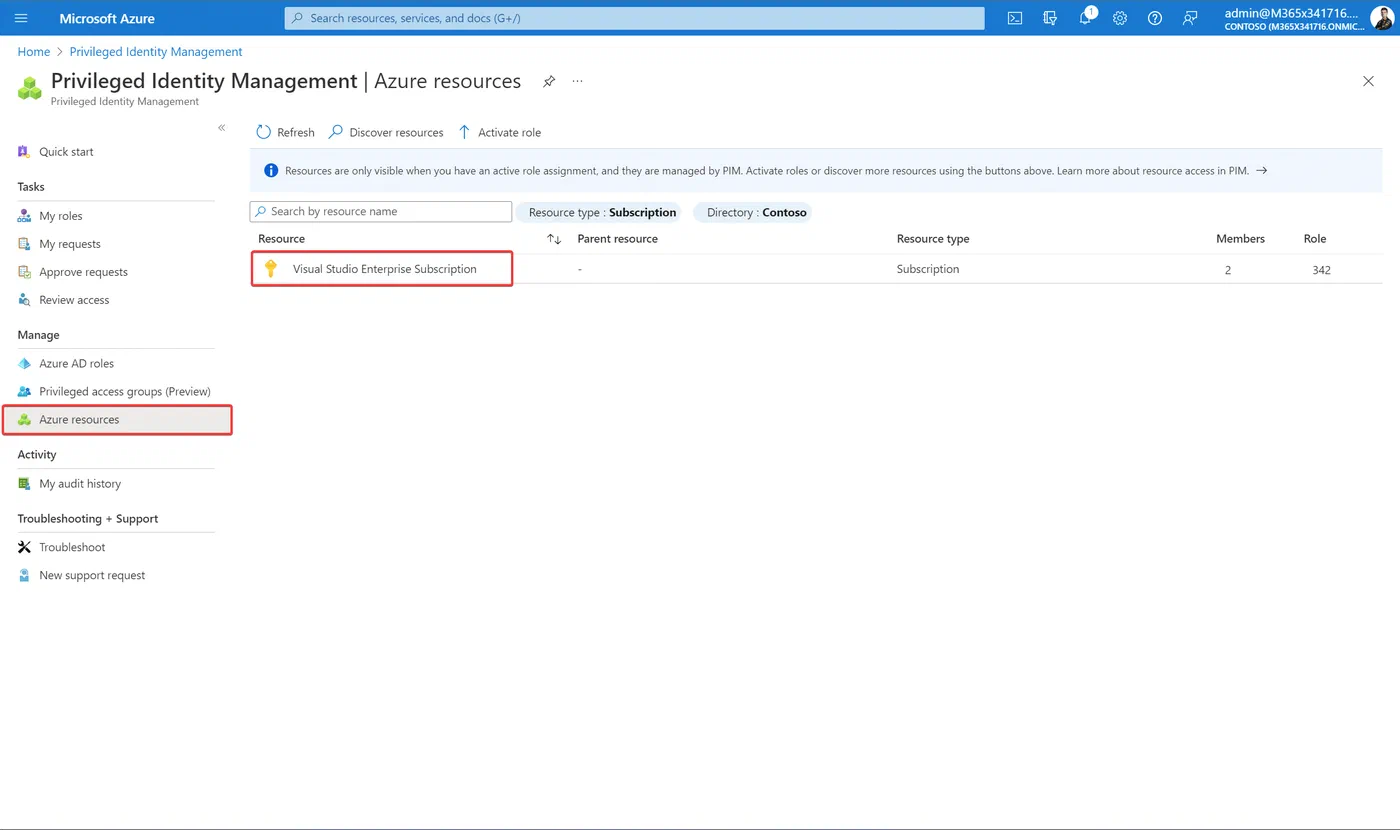
Task: Click the Microsoft Azure logo text
Action: (107, 18)
